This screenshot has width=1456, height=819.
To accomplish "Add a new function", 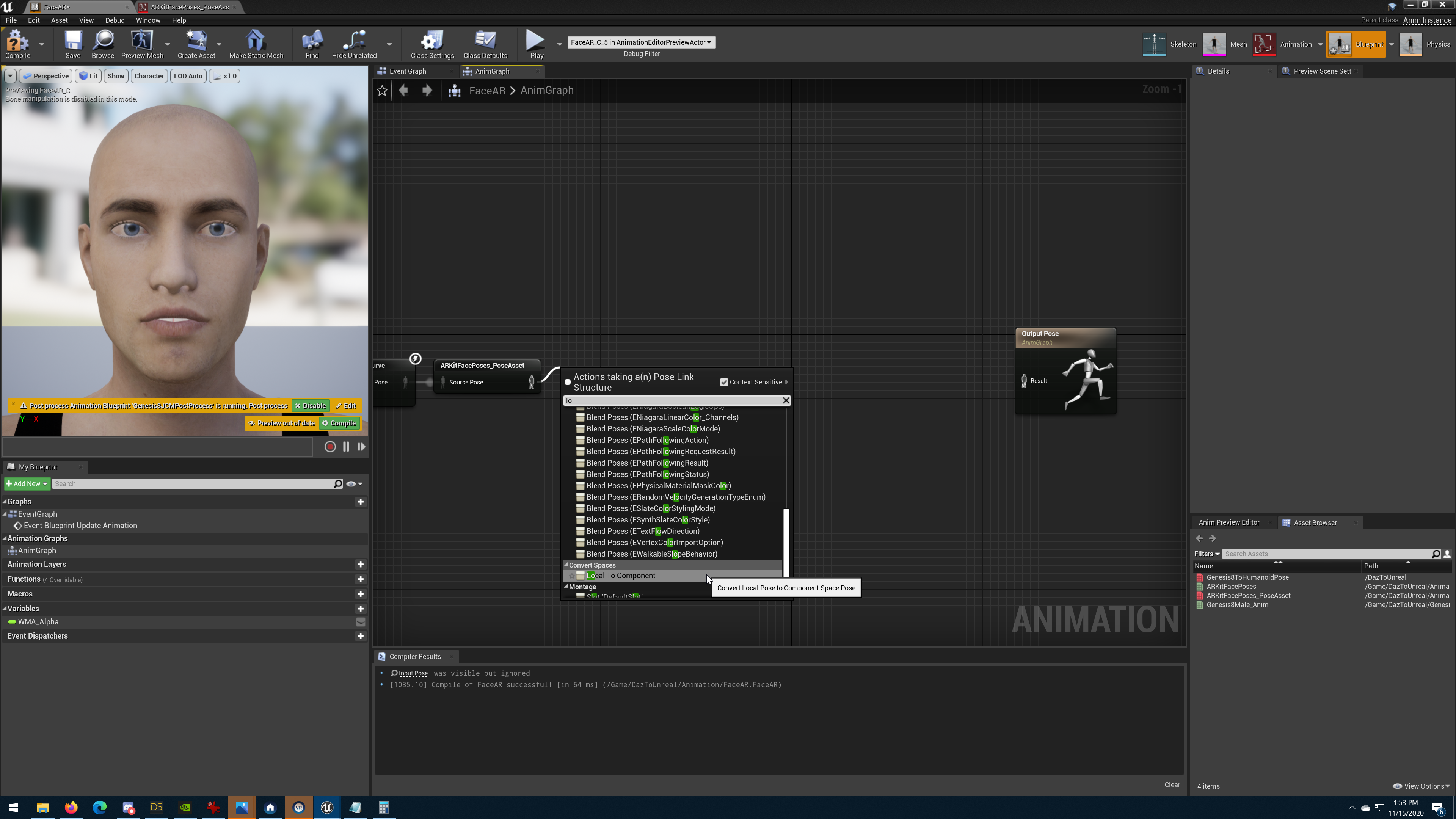I will coord(361,579).
